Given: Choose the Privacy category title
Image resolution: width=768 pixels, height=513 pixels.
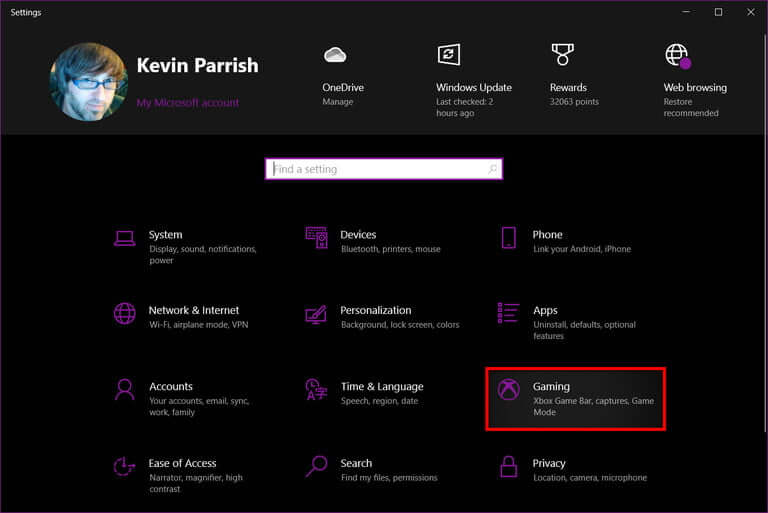Looking at the screenshot, I should click(549, 464).
